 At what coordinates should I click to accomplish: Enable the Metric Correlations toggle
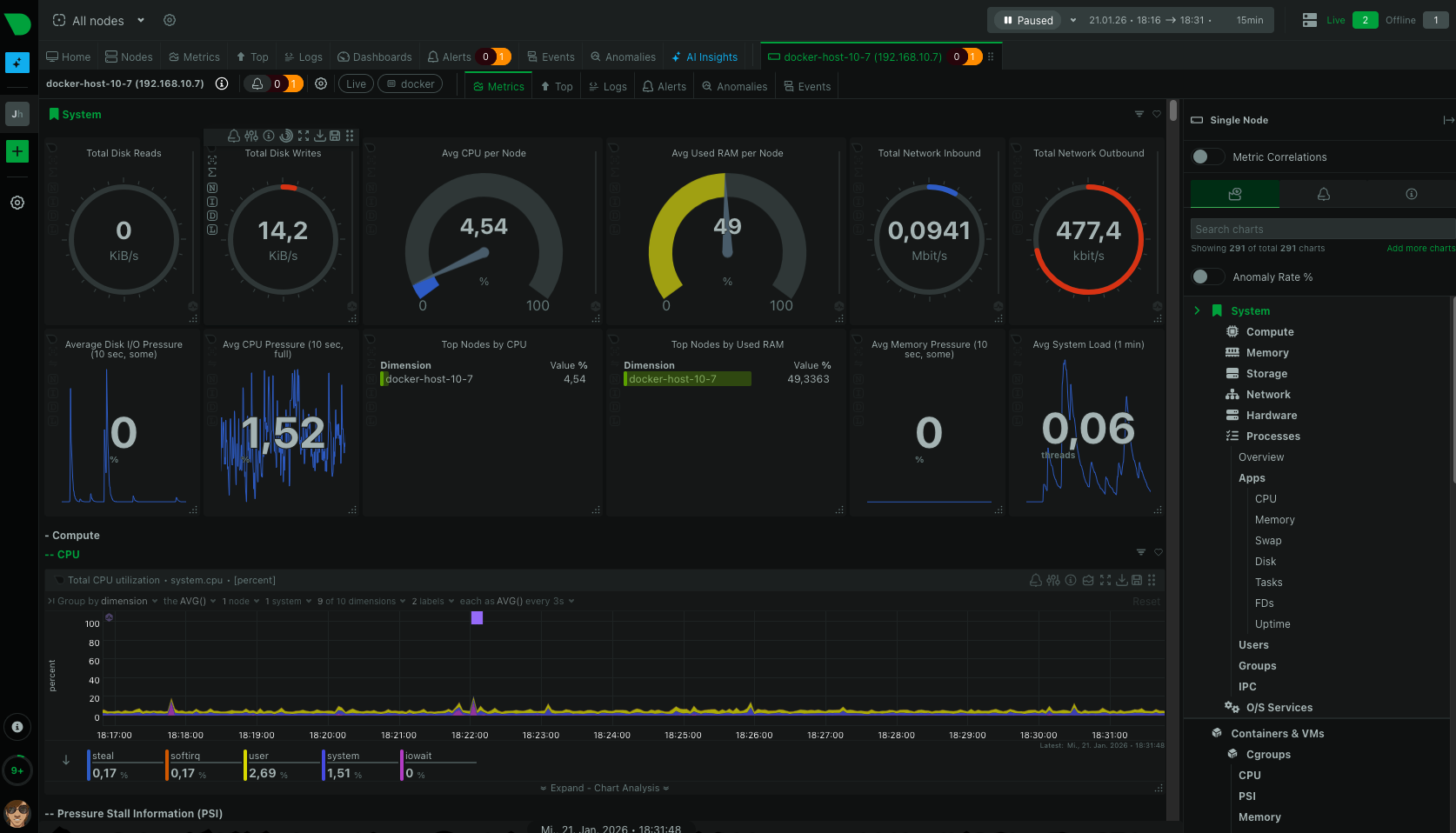tap(1207, 157)
